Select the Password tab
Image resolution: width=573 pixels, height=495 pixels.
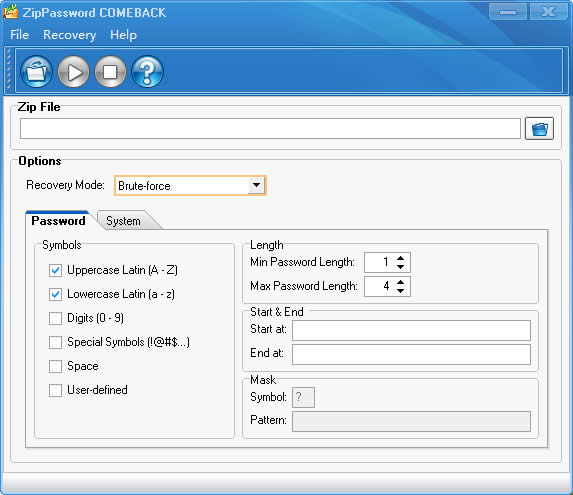58,221
